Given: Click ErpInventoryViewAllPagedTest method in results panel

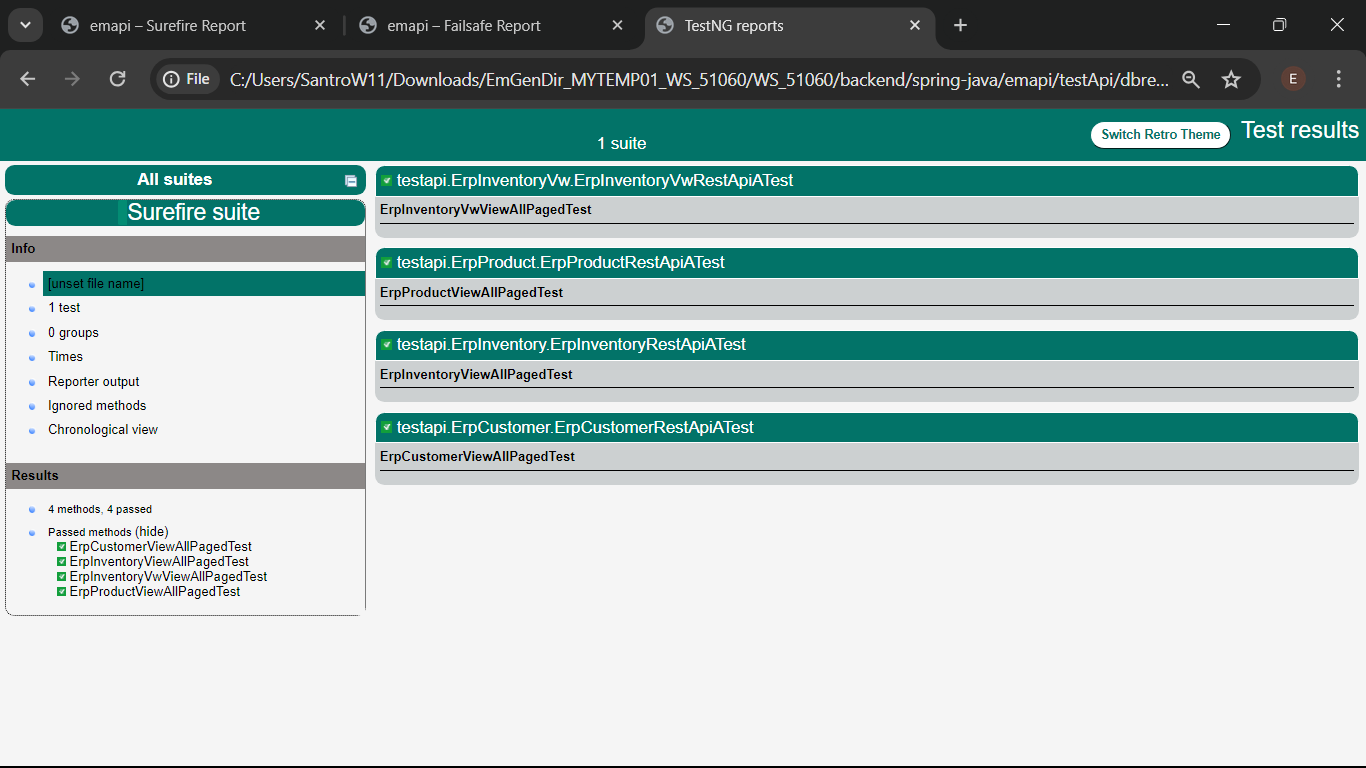Looking at the screenshot, I should [x=476, y=375].
